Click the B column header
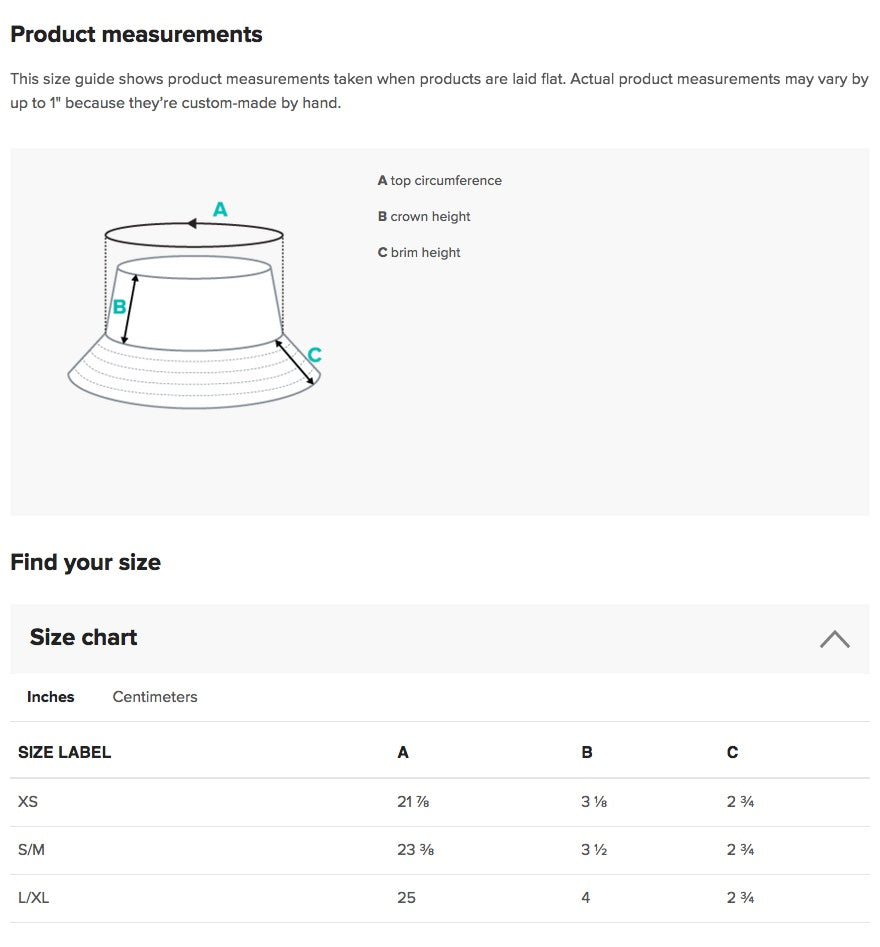 587,753
